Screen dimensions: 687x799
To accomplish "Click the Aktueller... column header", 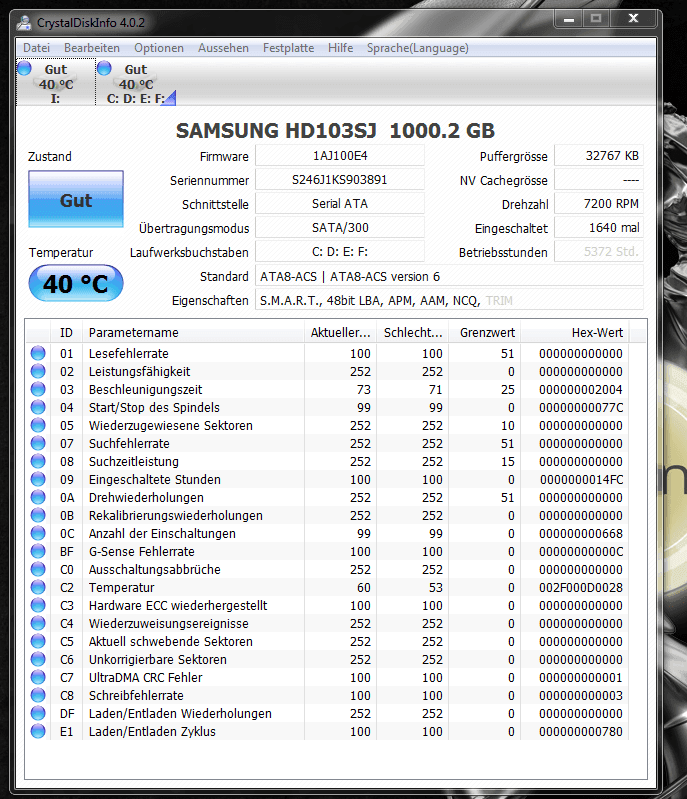I will click(x=340, y=333).
